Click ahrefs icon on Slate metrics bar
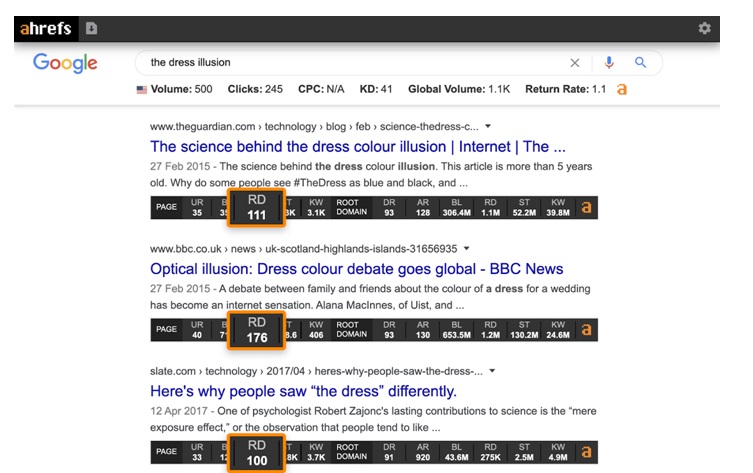 [x=586, y=452]
